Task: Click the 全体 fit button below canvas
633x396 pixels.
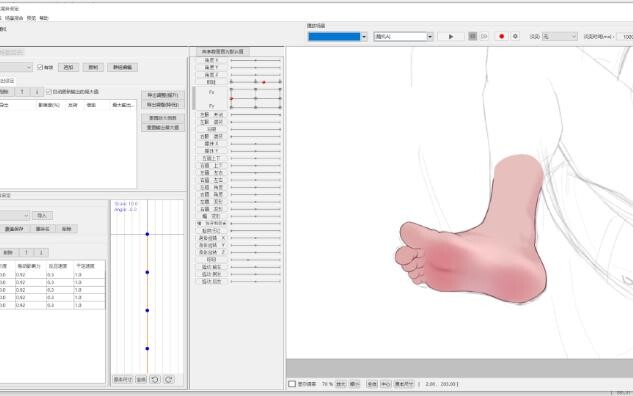Action: [x=372, y=384]
